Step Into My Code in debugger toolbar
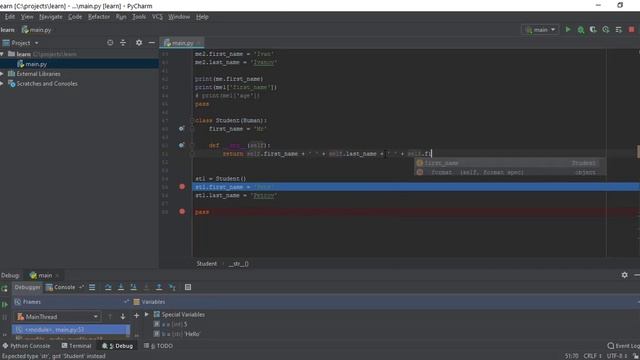The image size is (640, 360). (133, 287)
